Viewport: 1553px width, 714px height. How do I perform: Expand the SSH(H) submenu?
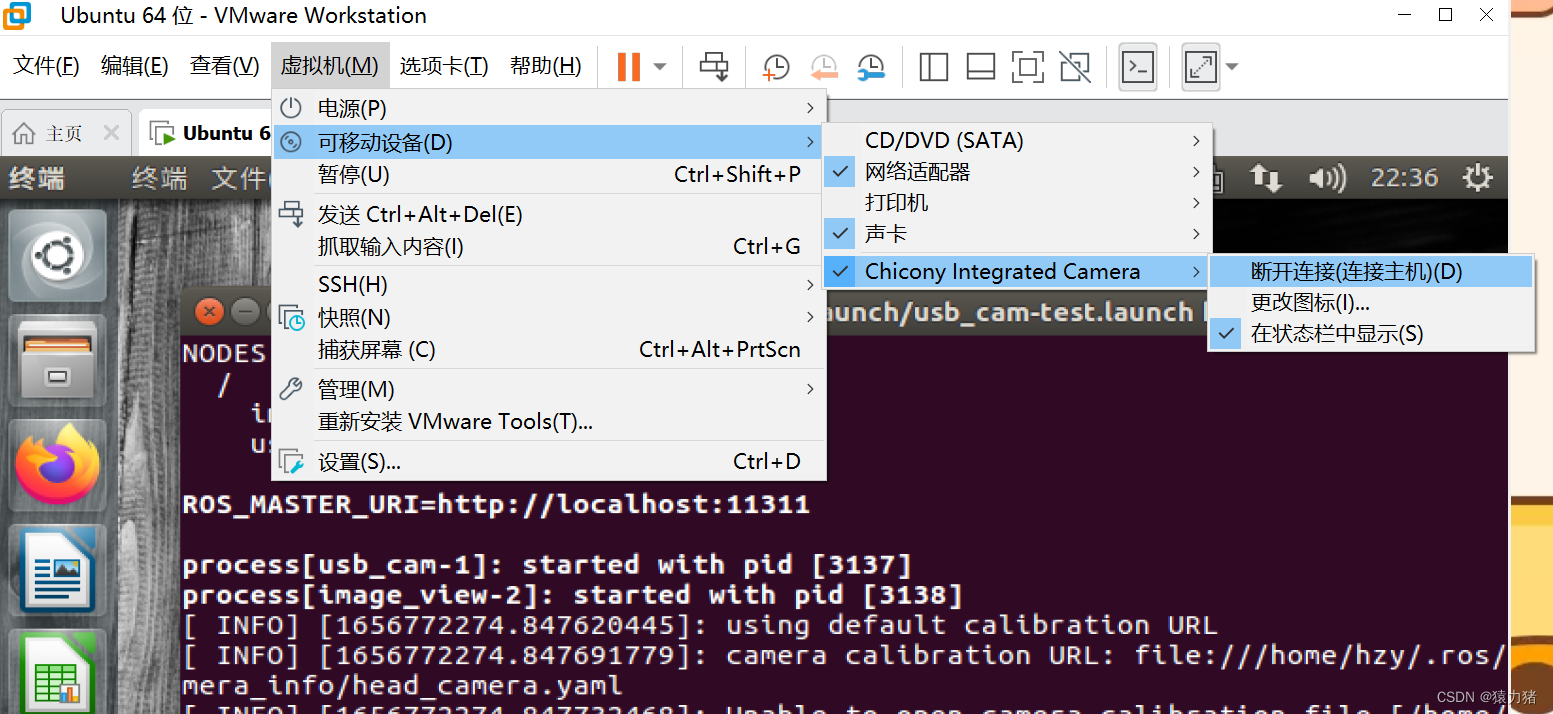click(548, 285)
